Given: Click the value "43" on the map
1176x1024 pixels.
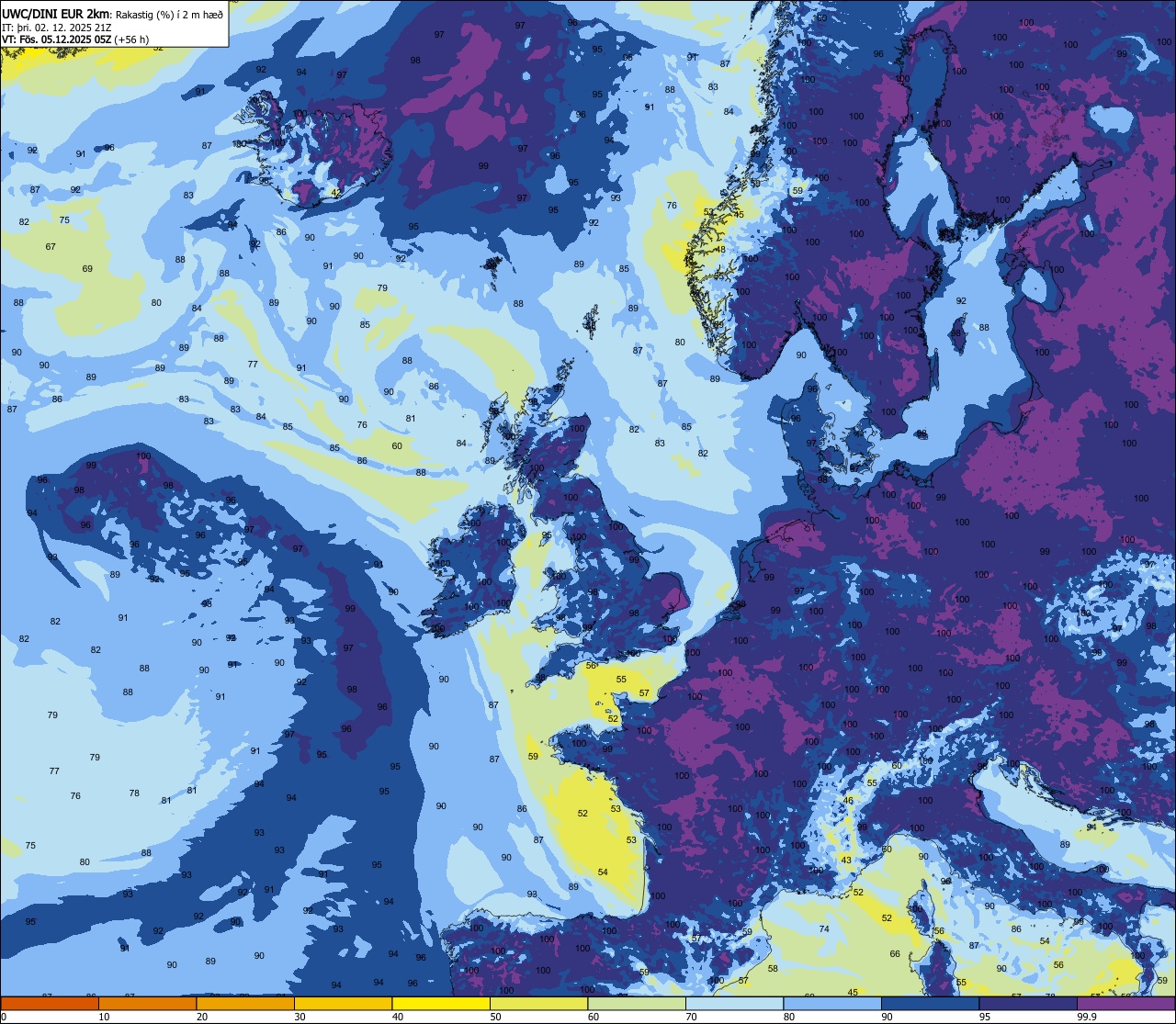Looking at the screenshot, I should click(845, 861).
